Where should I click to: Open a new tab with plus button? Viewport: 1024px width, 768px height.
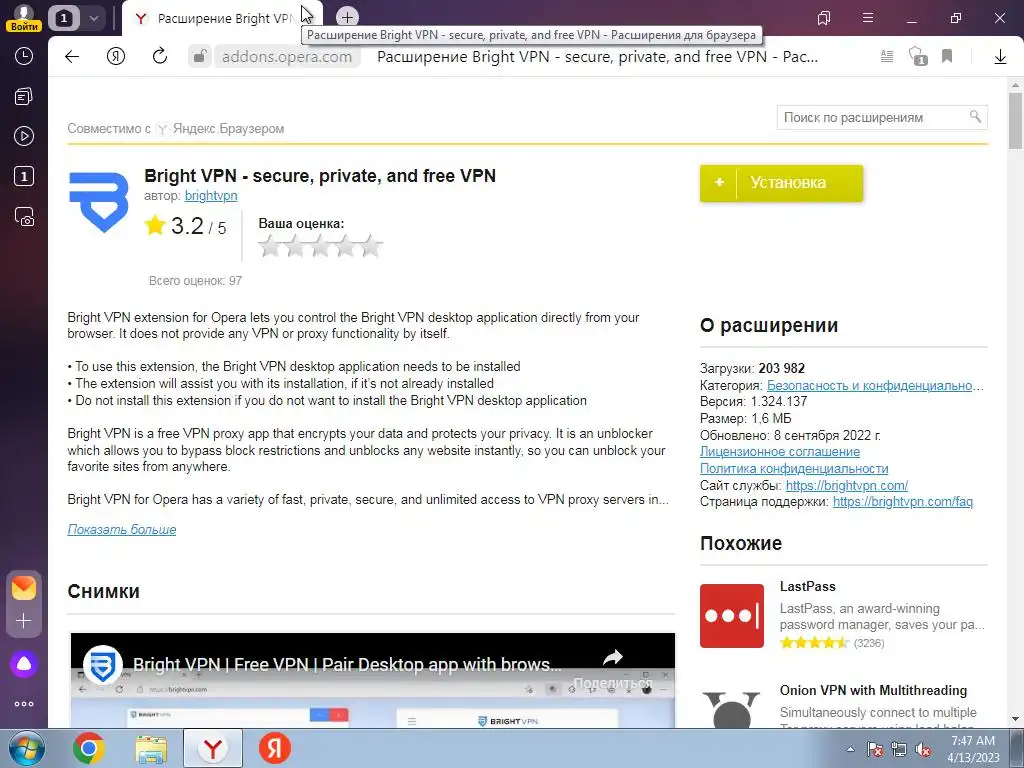(347, 18)
